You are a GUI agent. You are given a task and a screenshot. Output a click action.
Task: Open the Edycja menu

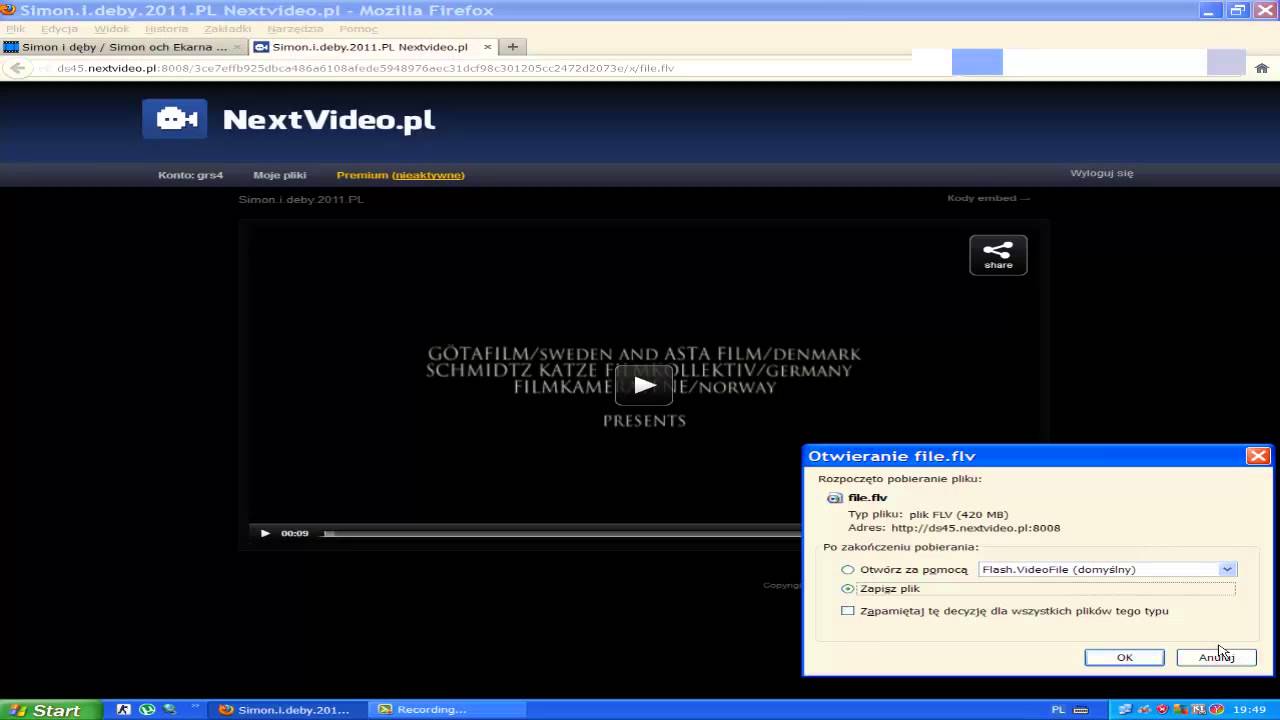(59, 29)
